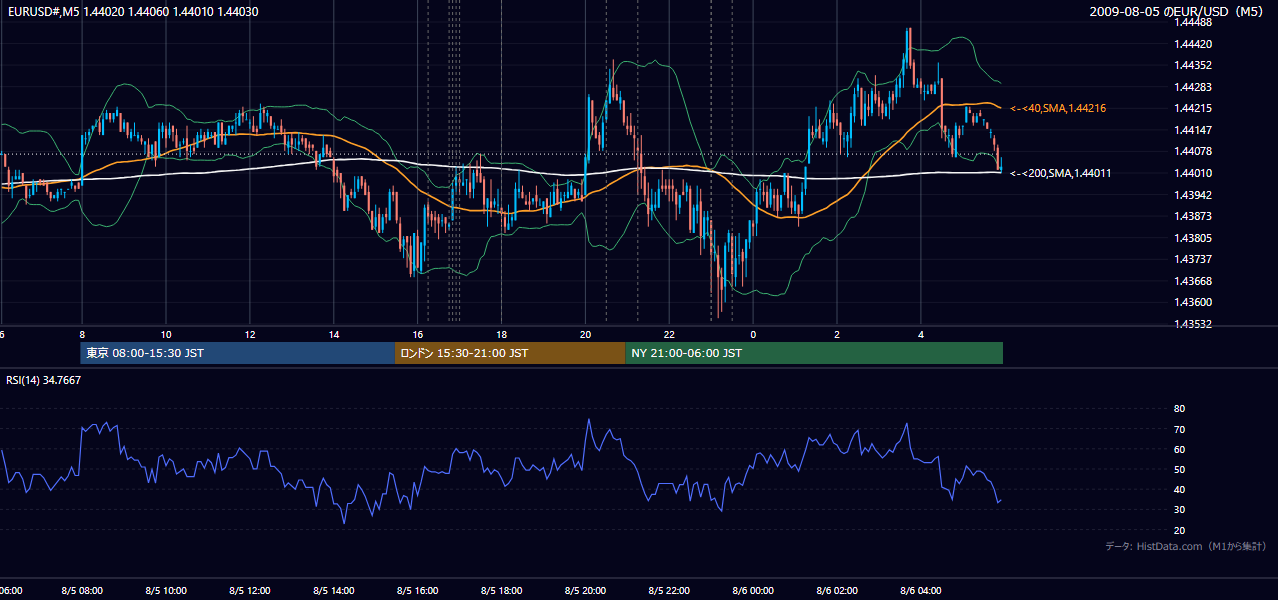Click price axis label 1.43942

tap(1193, 195)
